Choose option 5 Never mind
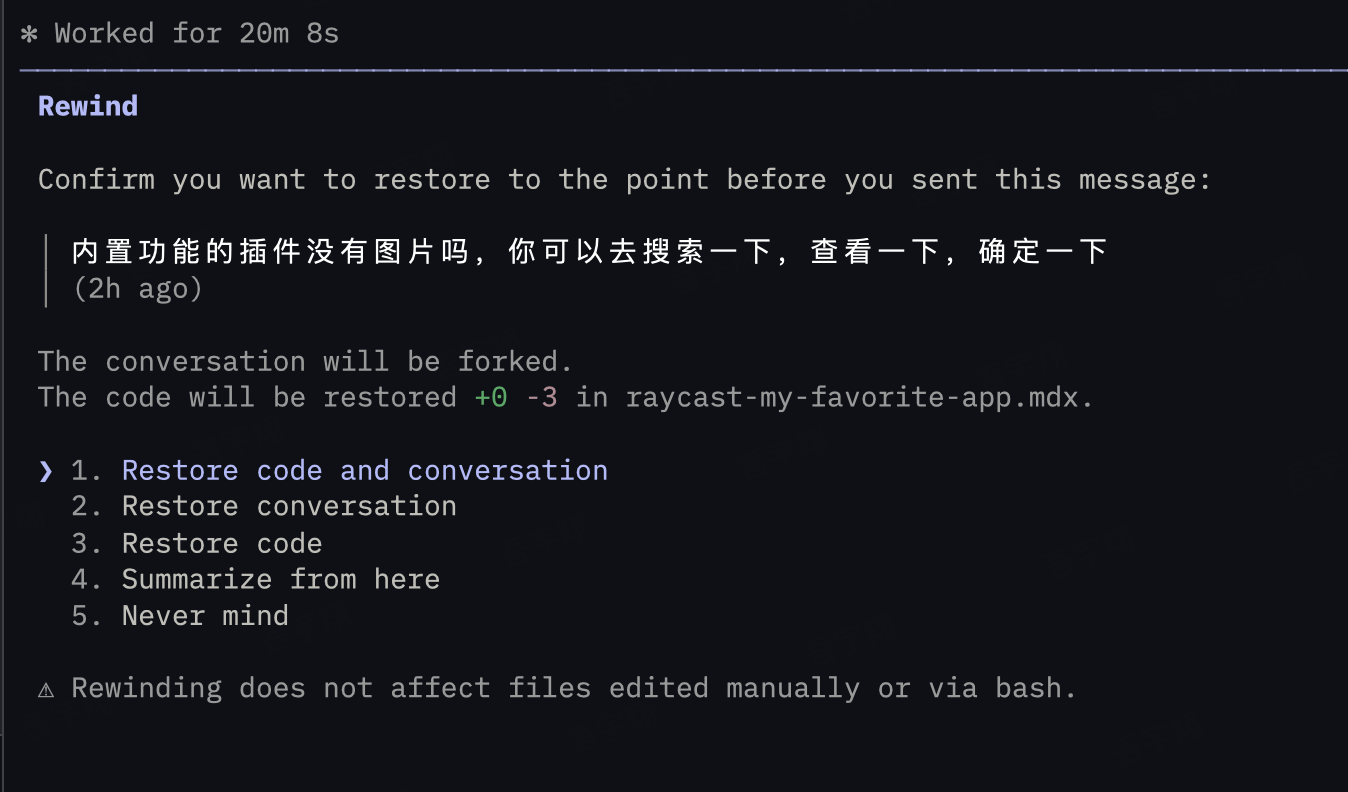 point(204,615)
